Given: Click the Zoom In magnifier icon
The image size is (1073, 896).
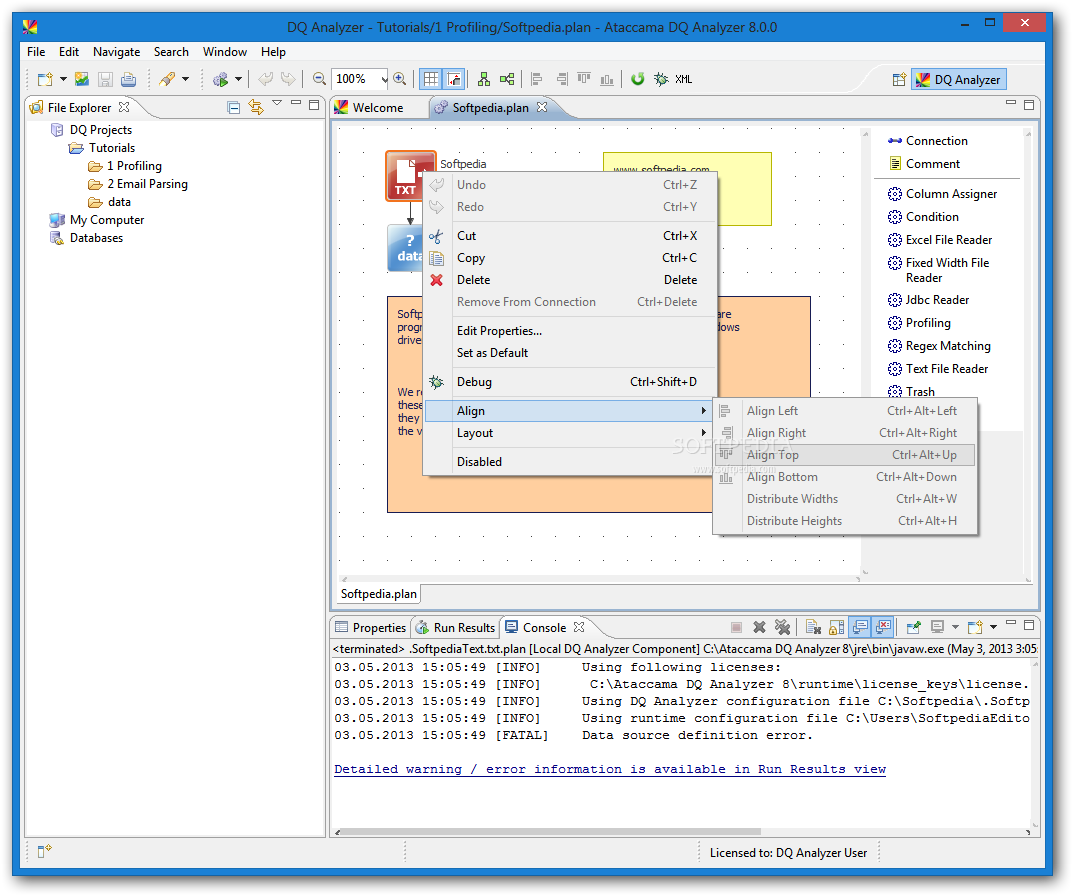Looking at the screenshot, I should (x=400, y=79).
